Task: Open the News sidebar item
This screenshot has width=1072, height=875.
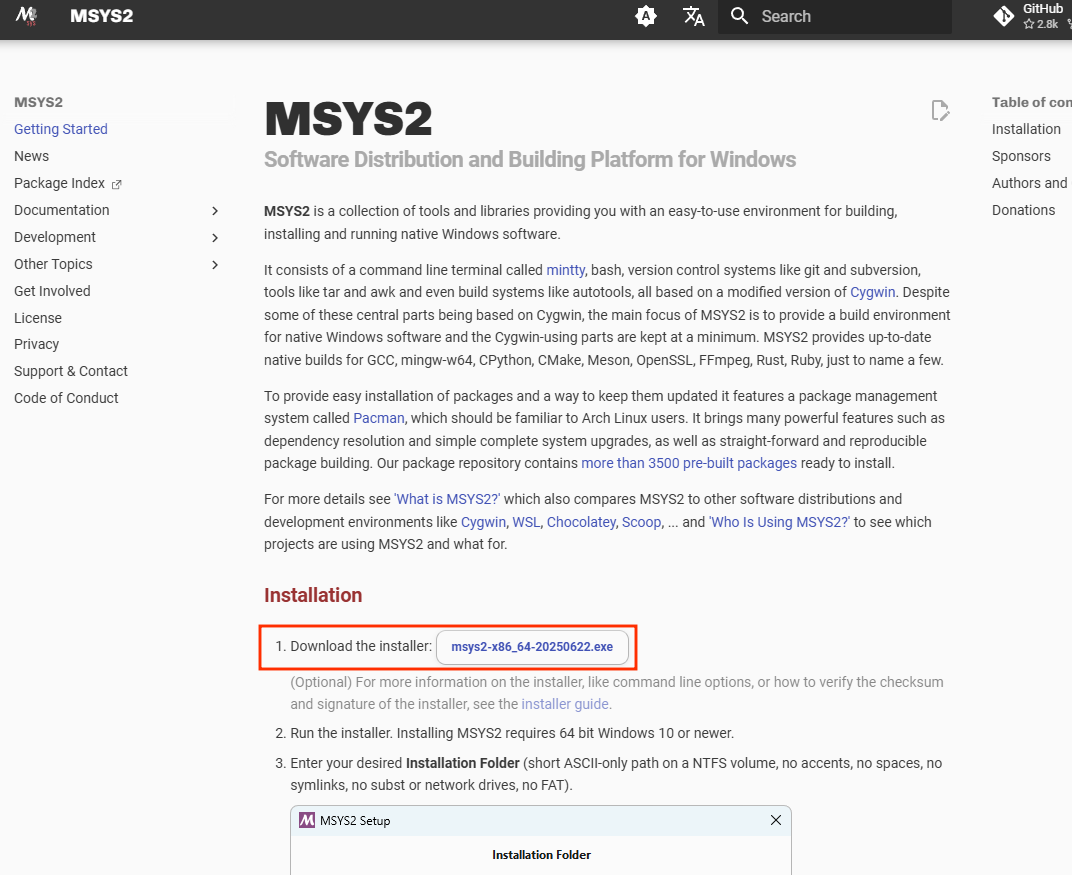Action: click(x=31, y=156)
